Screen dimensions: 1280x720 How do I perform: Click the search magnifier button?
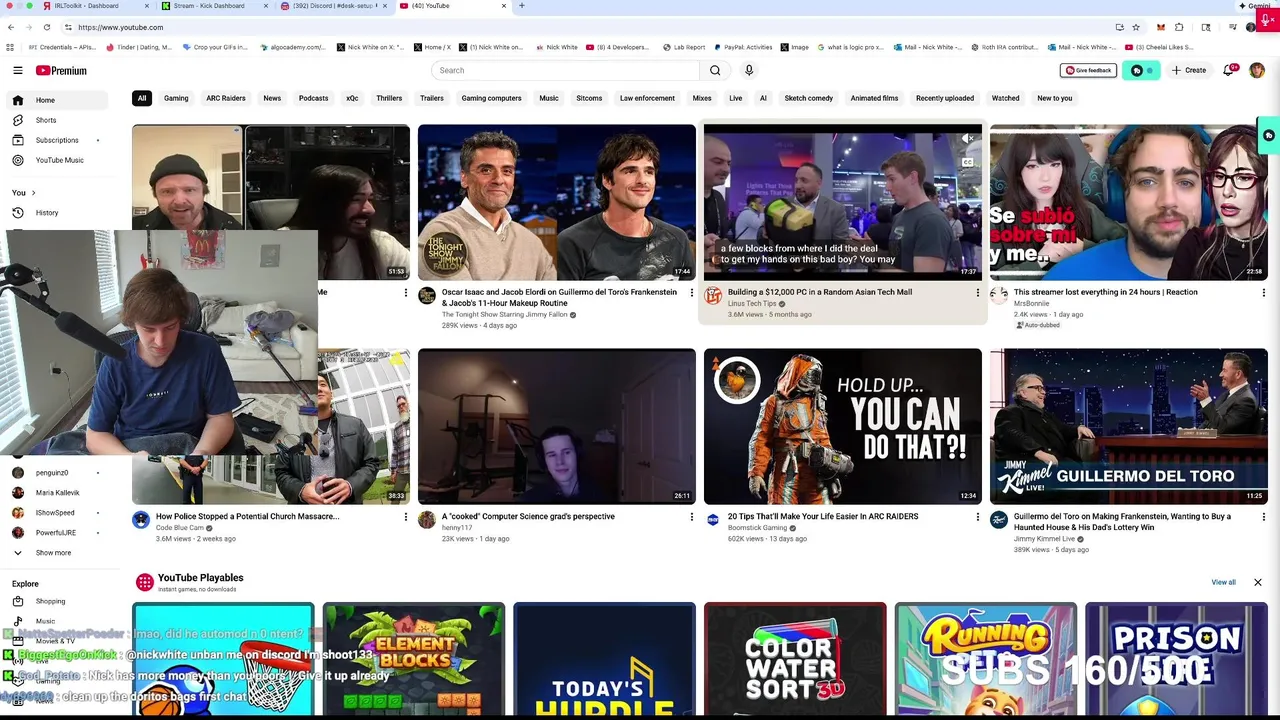[715, 70]
